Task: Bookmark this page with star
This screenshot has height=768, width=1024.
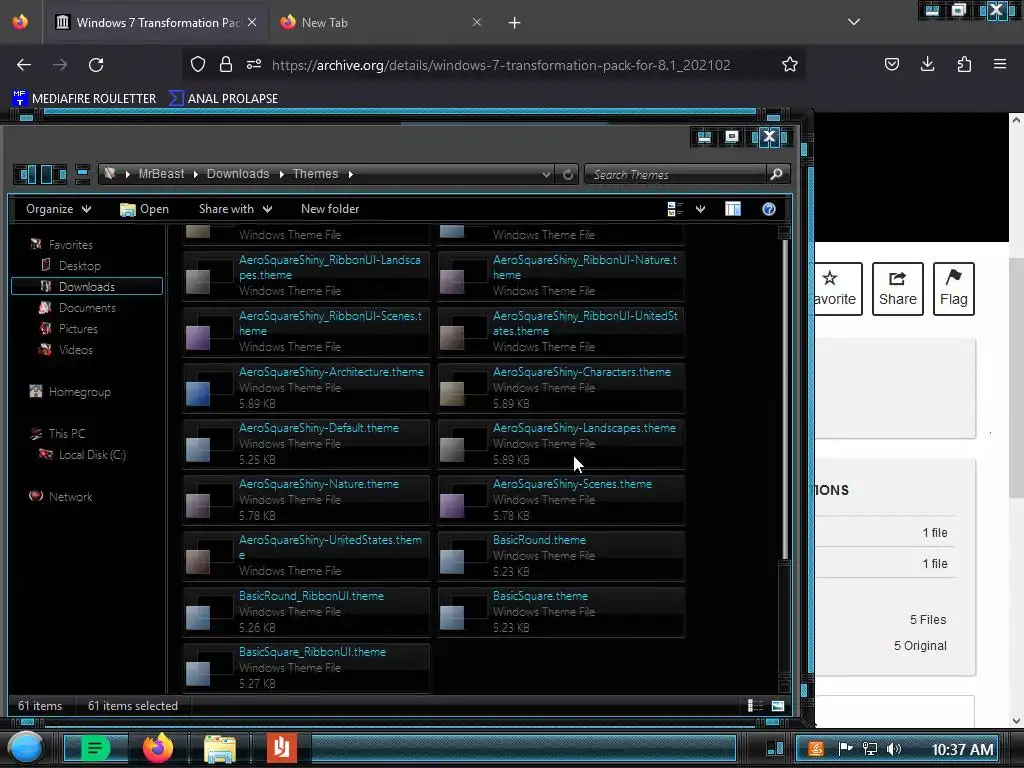Action: [x=790, y=64]
